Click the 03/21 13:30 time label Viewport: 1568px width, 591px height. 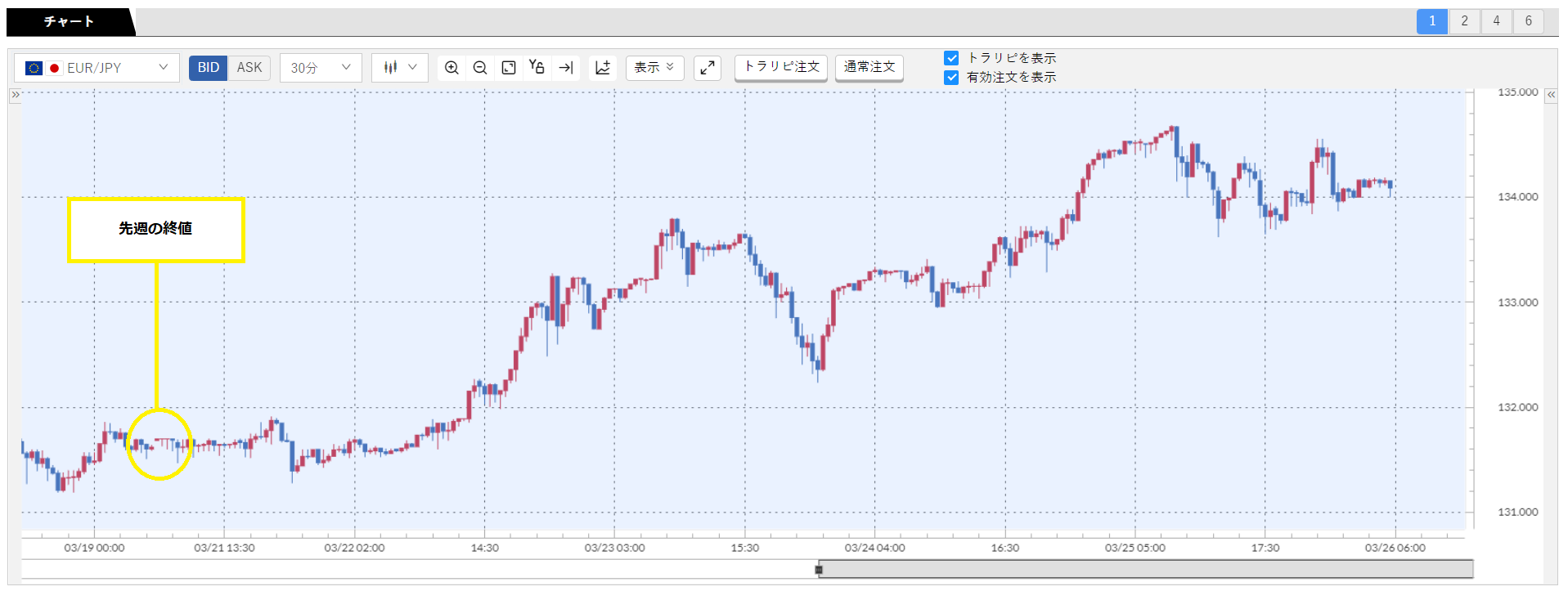point(224,548)
